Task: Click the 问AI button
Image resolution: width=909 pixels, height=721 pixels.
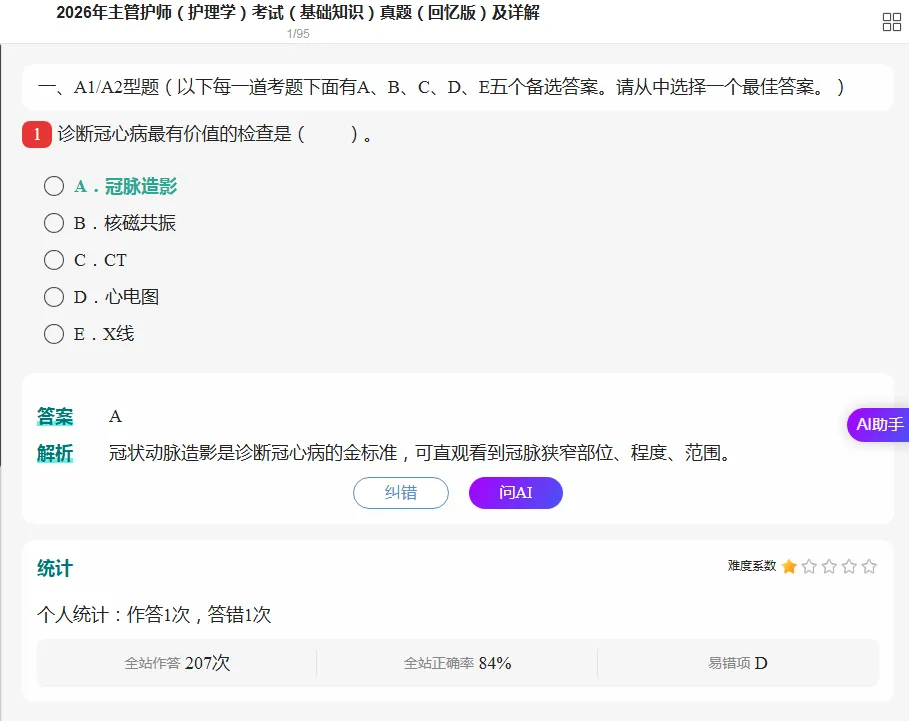Action: coord(515,493)
